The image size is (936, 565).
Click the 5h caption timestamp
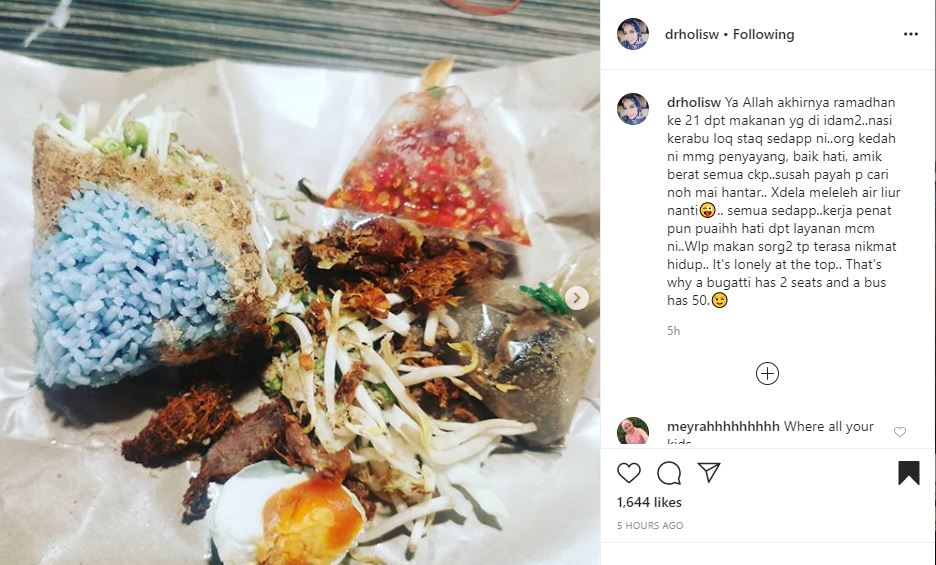tap(673, 331)
